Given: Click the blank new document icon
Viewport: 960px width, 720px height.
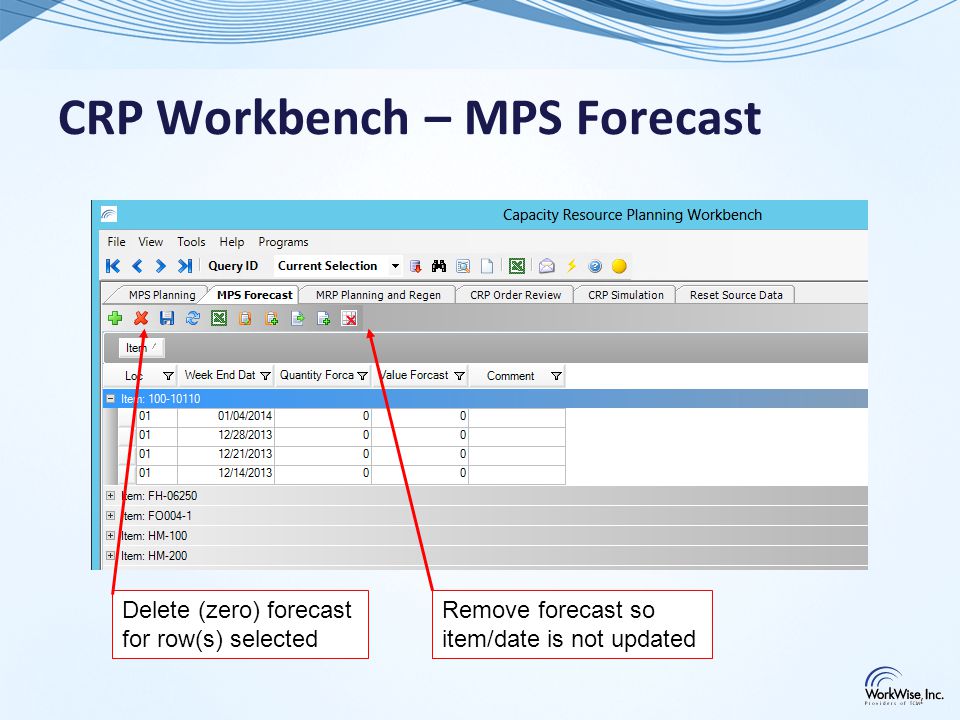Looking at the screenshot, I should click(x=487, y=266).
